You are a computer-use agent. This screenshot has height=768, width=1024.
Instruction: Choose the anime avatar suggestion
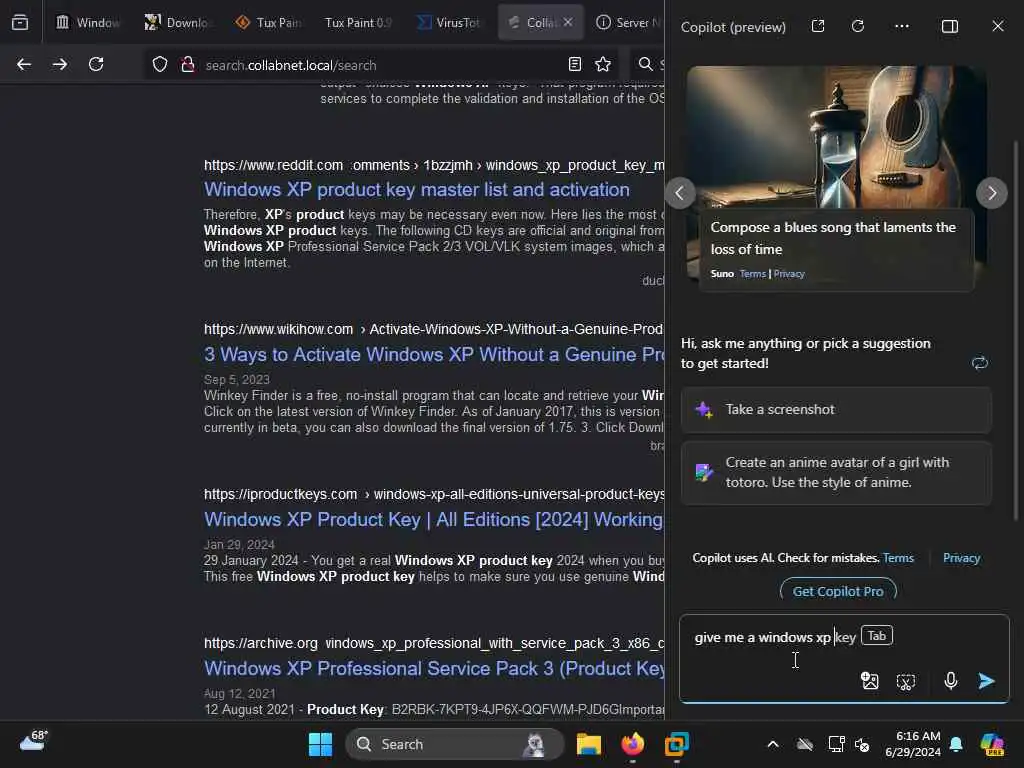pyautogui.click(x=836, y=472)
